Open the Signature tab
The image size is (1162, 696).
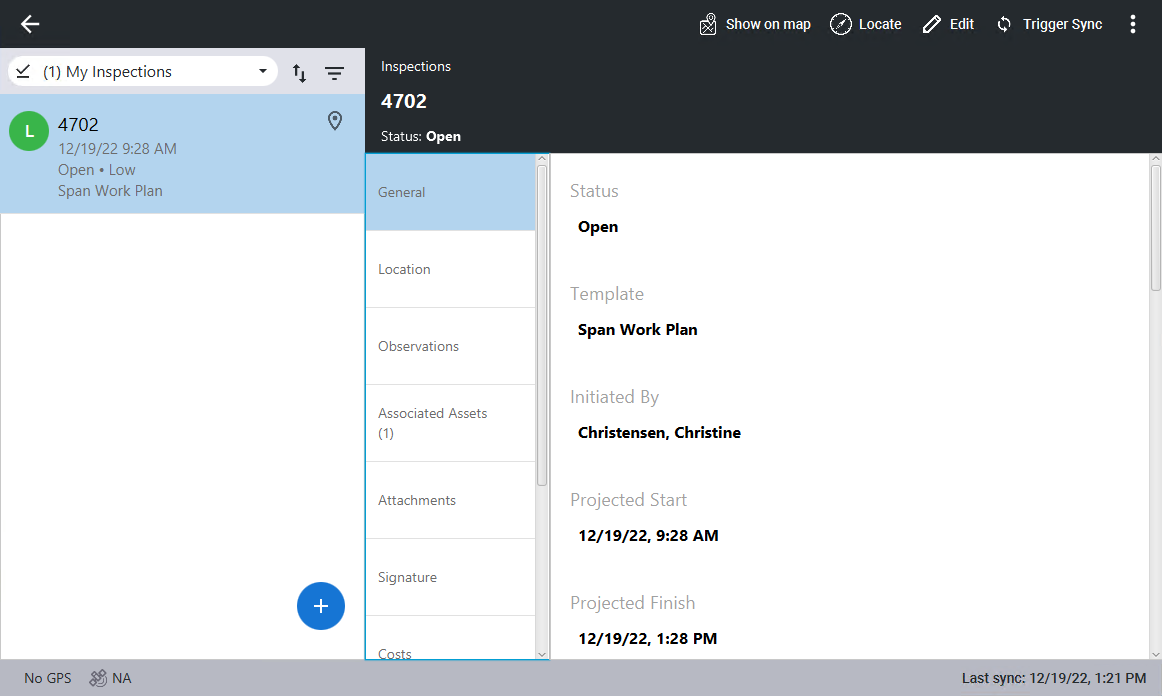point(450,577)
